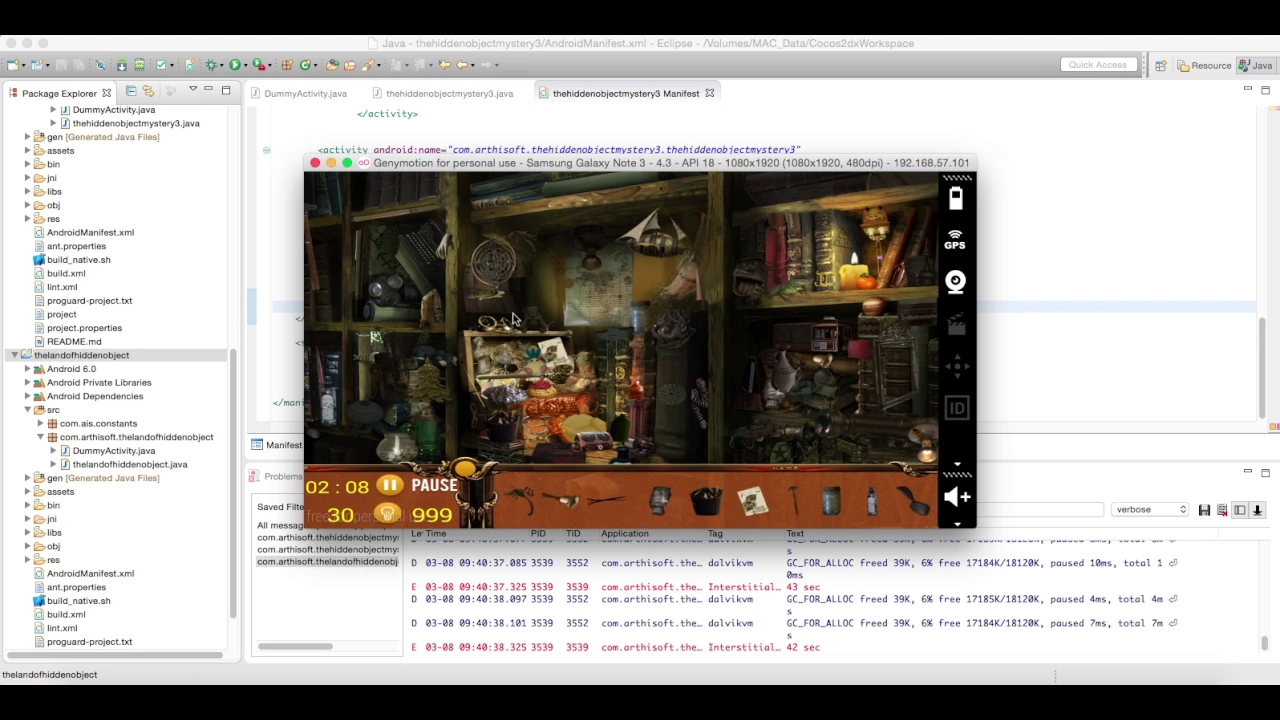Open the Problems tab
This screenshot has width=1280, height=720.
pyautogui.click(x=277, y=476)
